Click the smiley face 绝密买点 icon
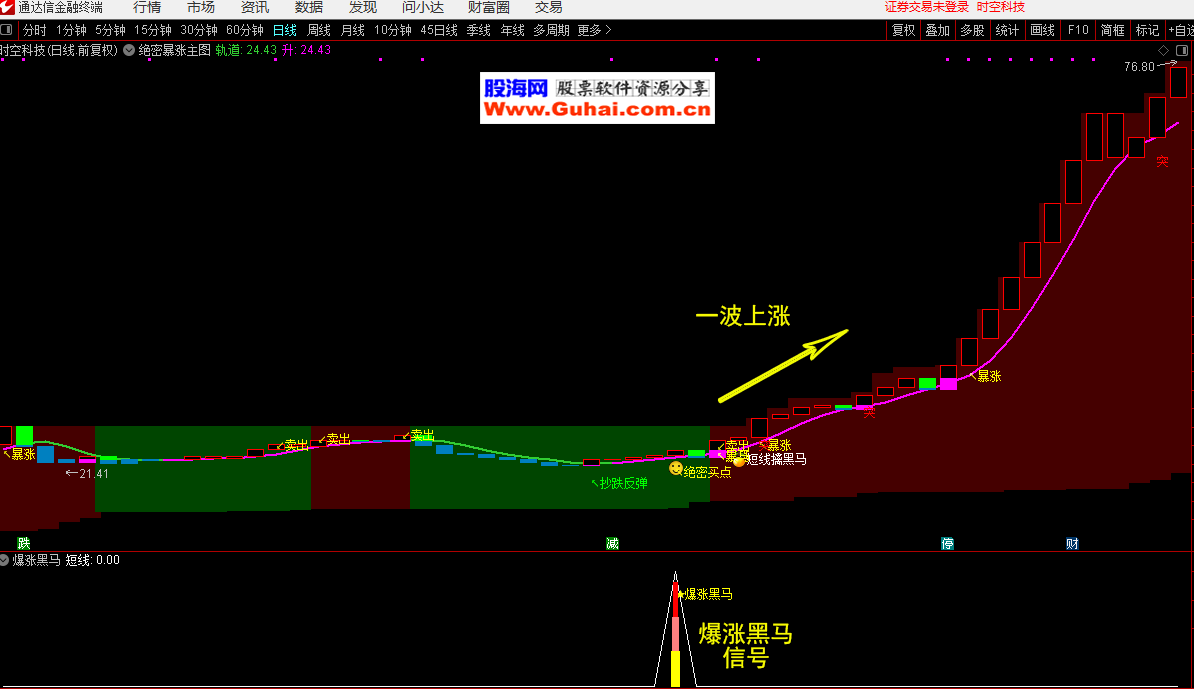The image size is (1194, 689). coord(677,468)
